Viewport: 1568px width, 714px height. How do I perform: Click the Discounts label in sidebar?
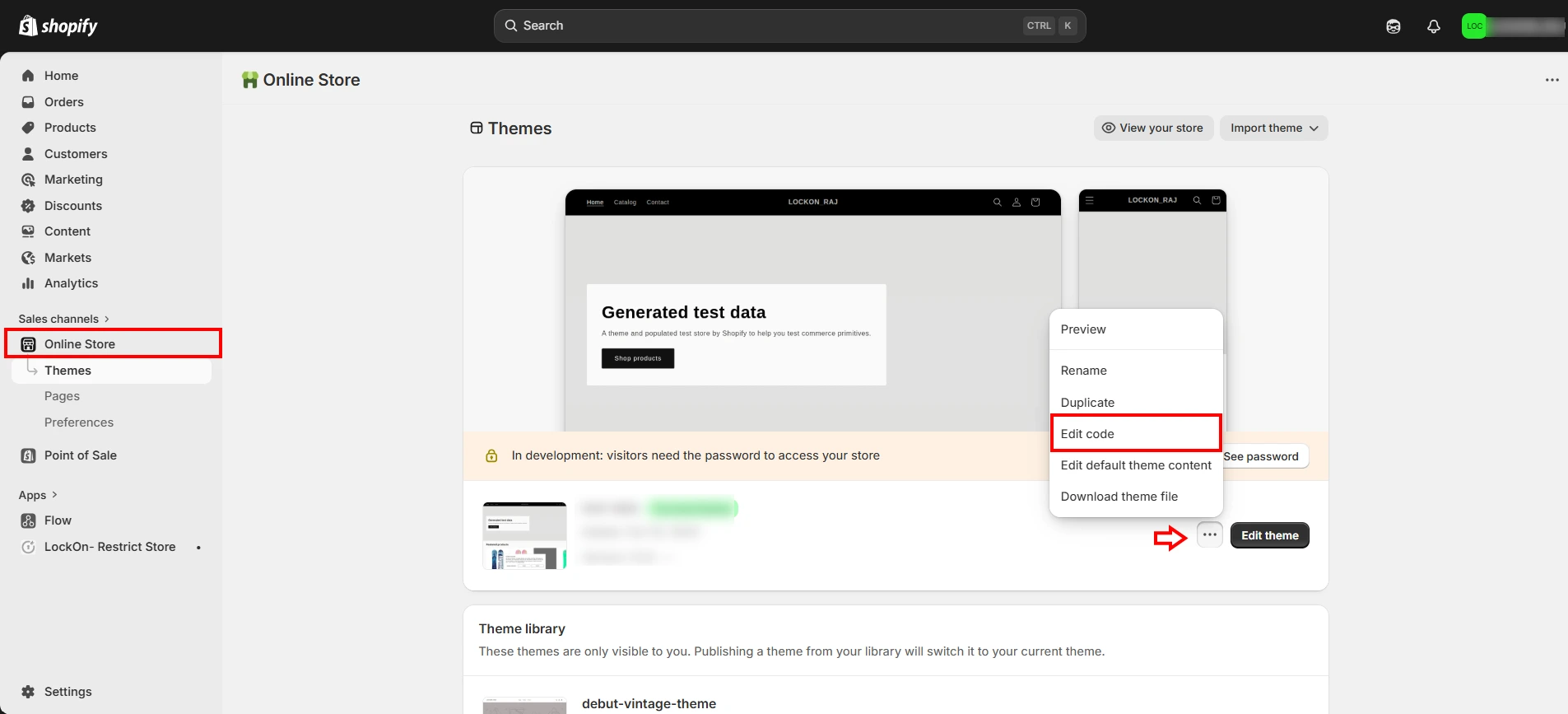[73, 206]
